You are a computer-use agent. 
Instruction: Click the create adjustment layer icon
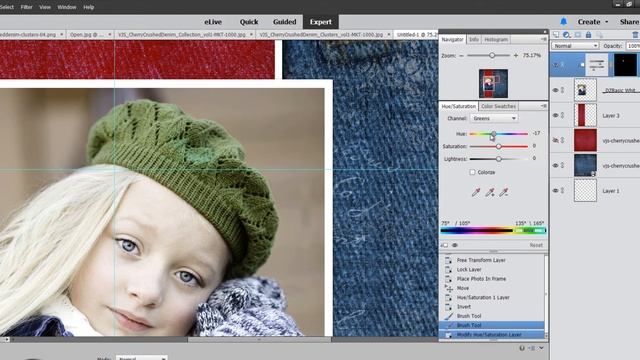click(x=567, y=35)
